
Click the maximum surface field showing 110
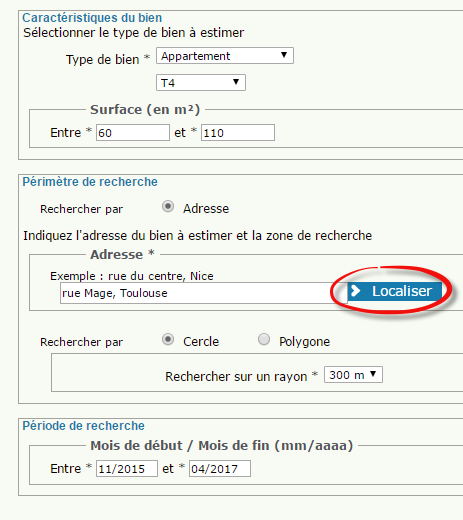coord(238,133)
